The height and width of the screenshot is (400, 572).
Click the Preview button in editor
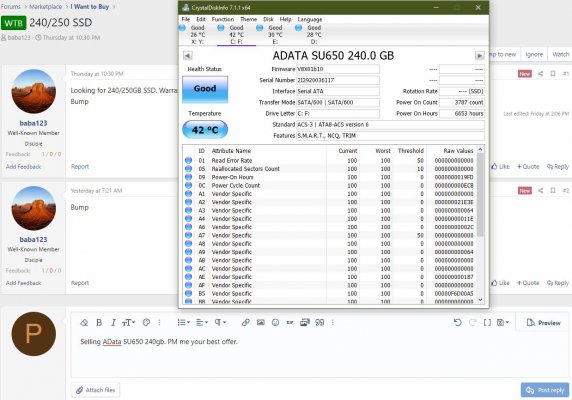pos(543,323)
